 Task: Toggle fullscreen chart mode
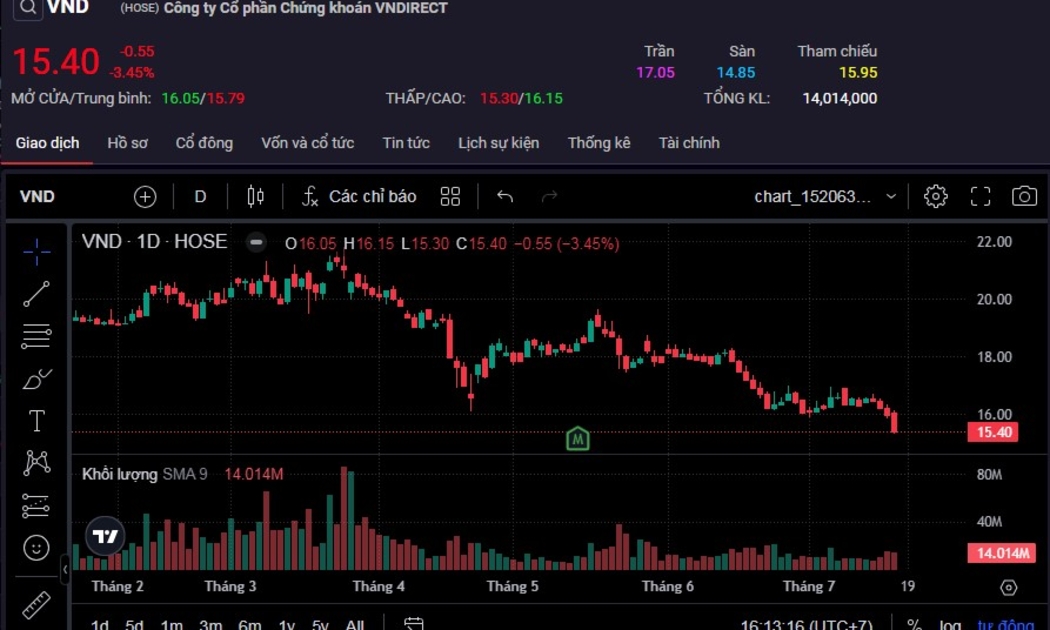(x=980, y=196)
